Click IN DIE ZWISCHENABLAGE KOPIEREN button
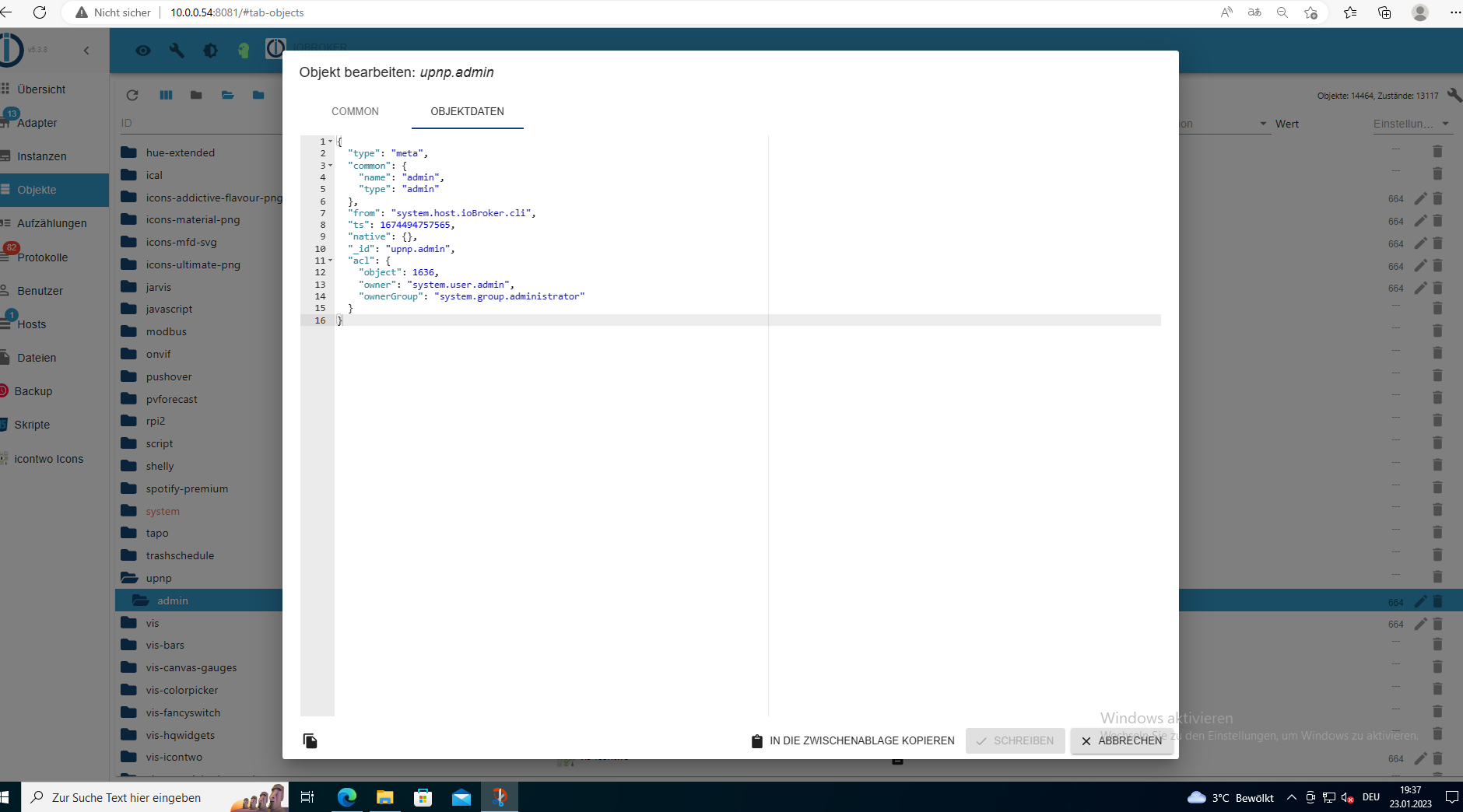The image size is (1463, 812). (x=853, y=740)
